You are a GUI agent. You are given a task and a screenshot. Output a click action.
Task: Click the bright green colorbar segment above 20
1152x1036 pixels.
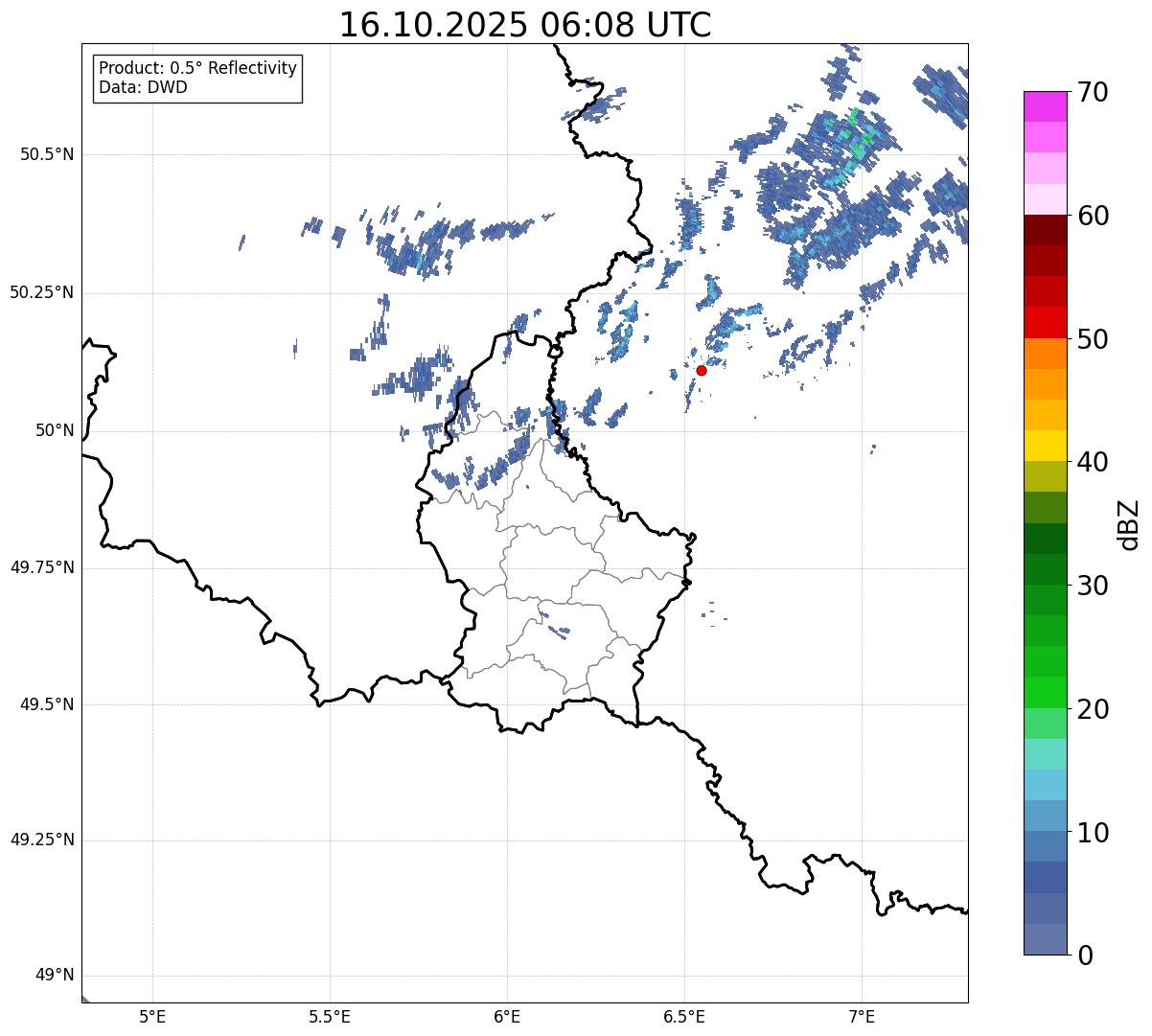[x=1046, y=693]
